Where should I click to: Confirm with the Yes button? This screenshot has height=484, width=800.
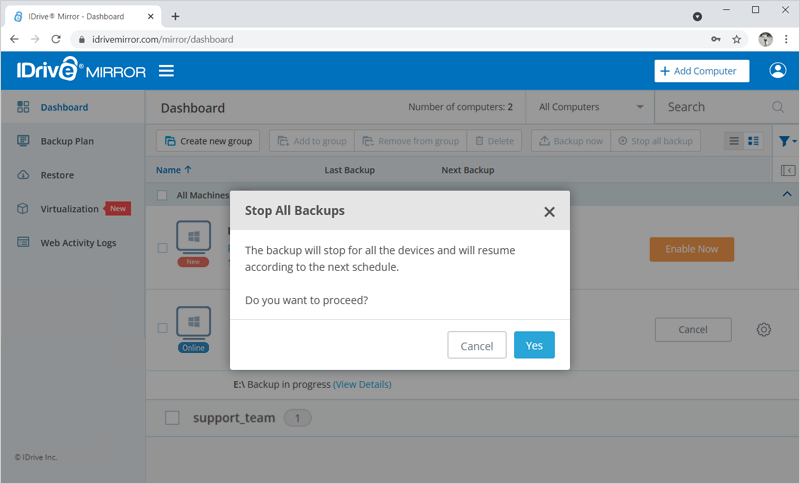[x=534, y=345]
